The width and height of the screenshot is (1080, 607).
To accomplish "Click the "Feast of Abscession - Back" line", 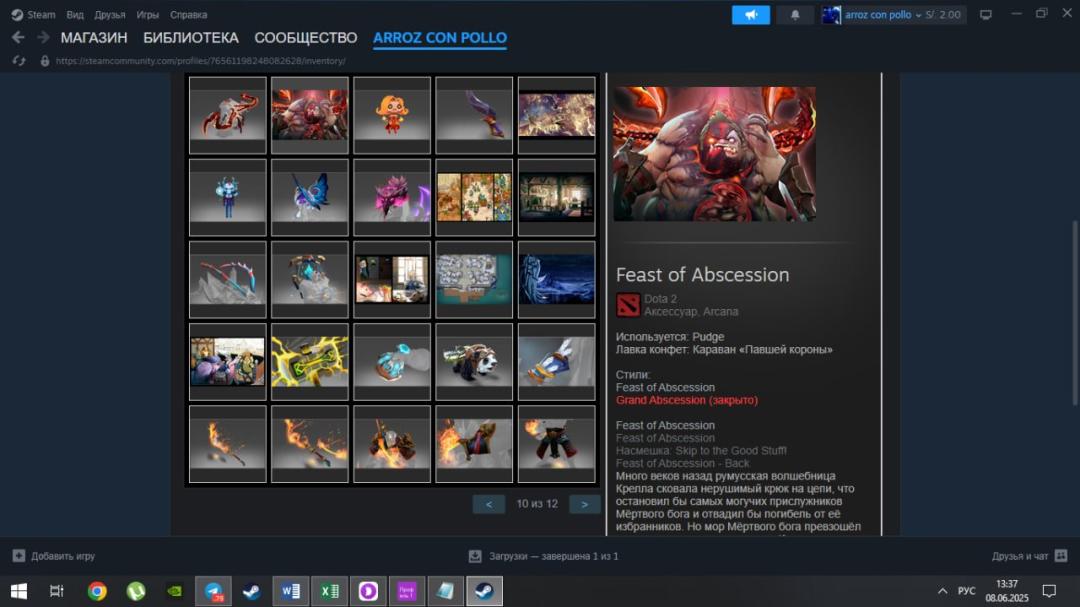I will 683,463.
